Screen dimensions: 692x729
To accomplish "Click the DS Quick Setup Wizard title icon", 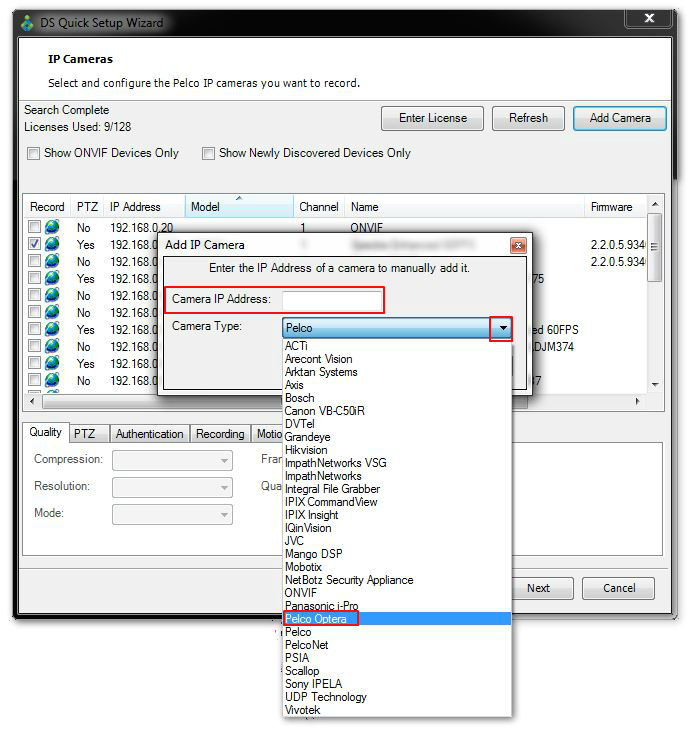I will tap(28, 22).
